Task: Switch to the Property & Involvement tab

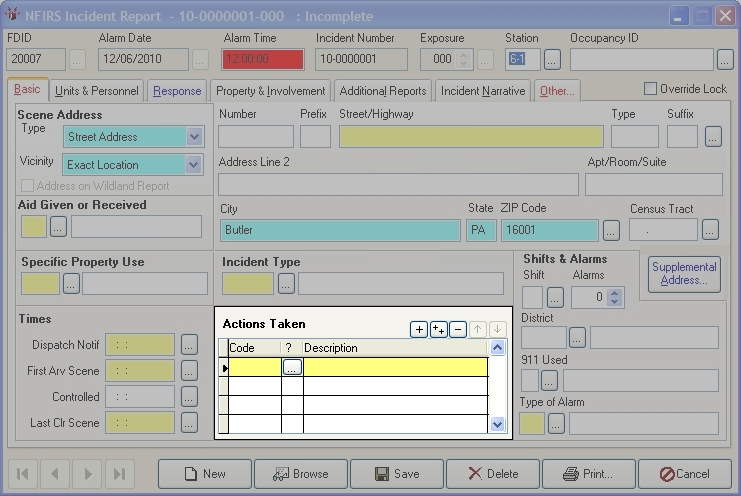Action: coord(270,91)
